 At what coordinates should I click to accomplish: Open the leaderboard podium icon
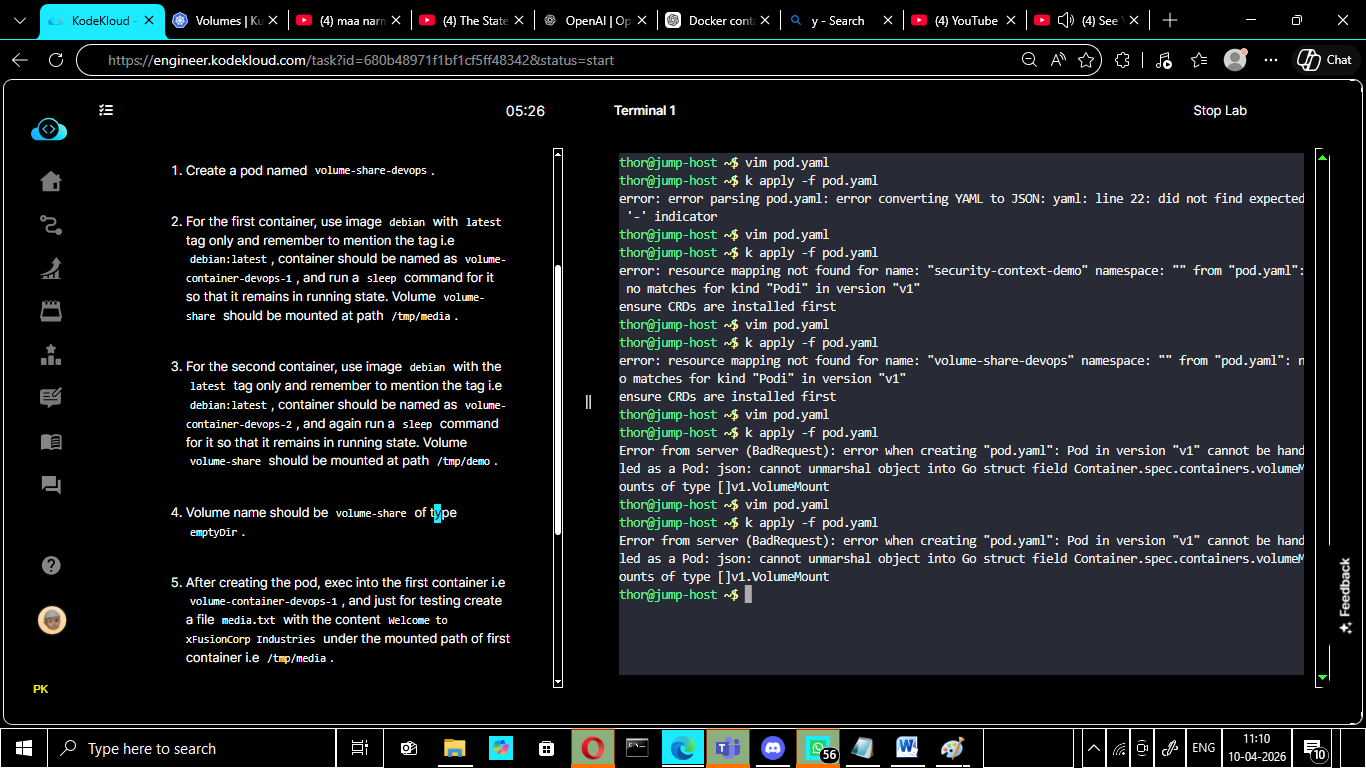51,355
